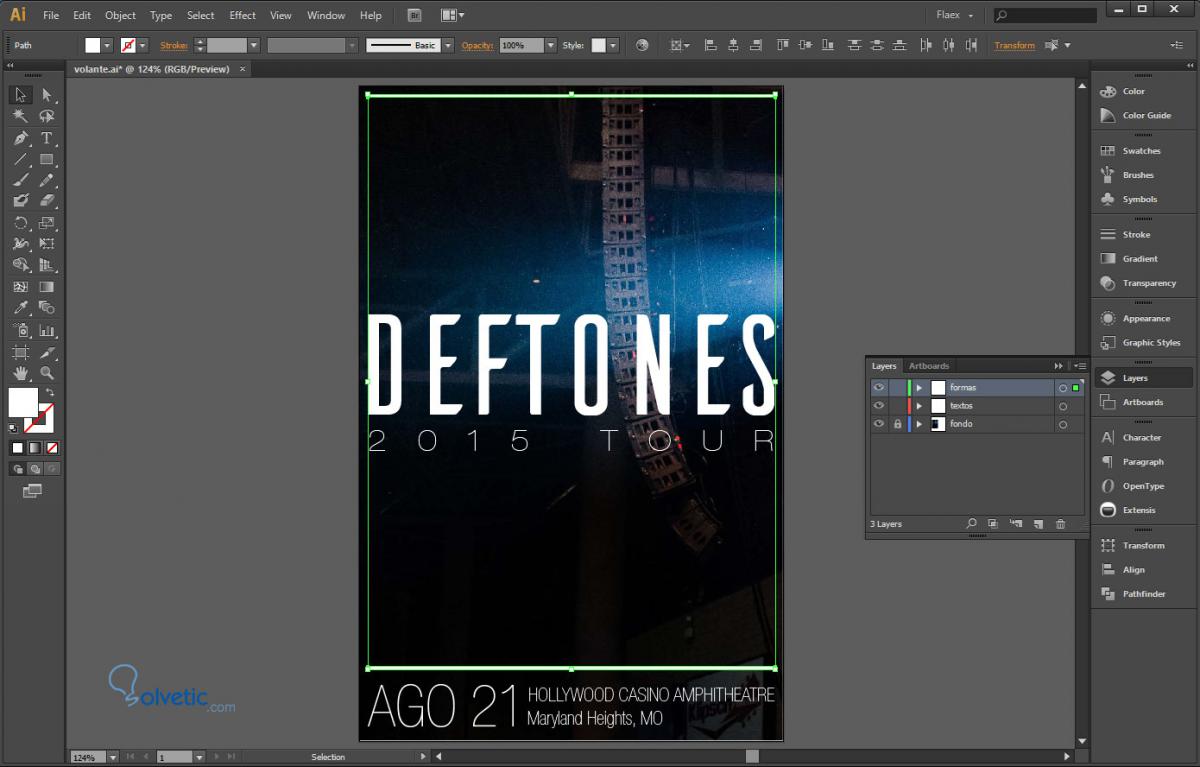1200x767 pixels.
Task: Select the Pen tool
Action: coord(20,138)
